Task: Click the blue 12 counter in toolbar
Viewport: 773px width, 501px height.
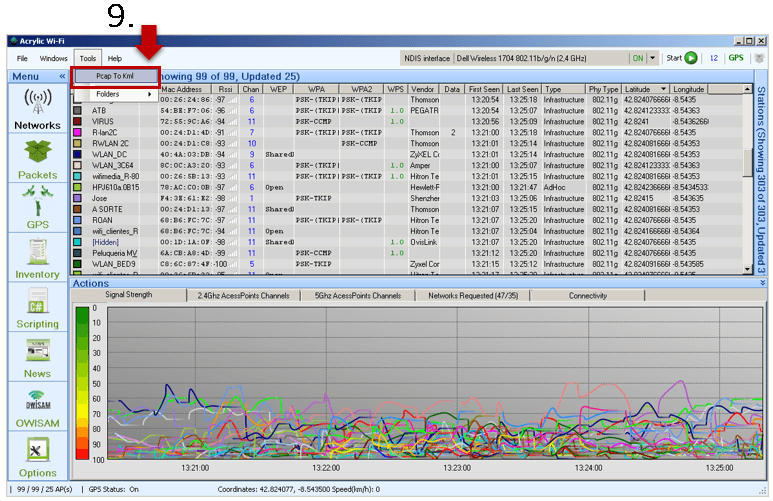Action: pos(713,58)
